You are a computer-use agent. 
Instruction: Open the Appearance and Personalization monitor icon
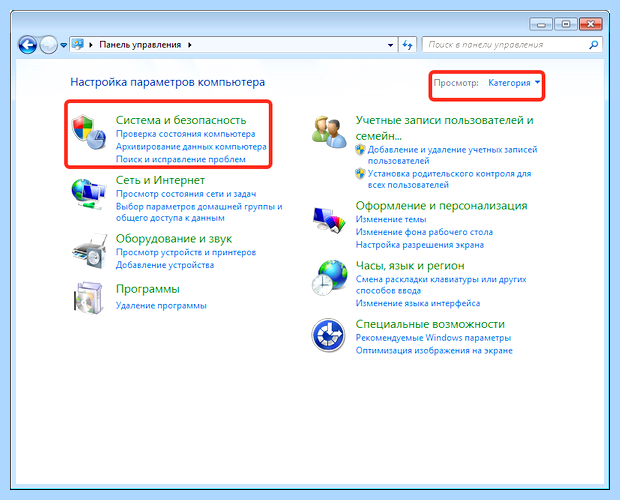(329, 220)
